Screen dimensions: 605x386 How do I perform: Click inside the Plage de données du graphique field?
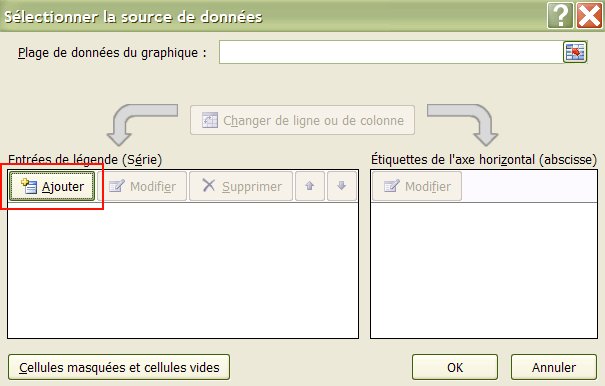click(x=391, y=52)
